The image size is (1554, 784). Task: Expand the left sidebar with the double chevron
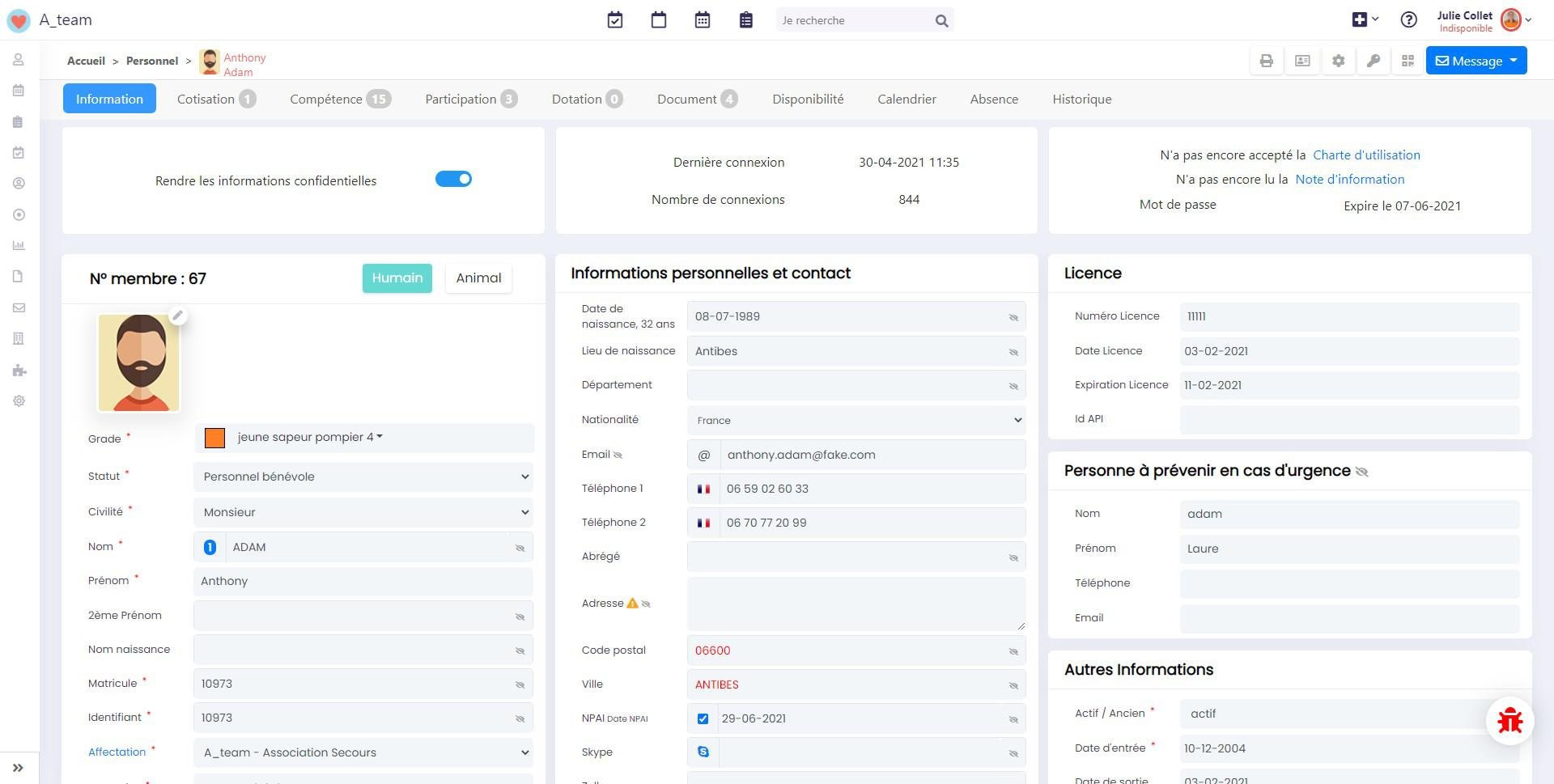[18, 768]
